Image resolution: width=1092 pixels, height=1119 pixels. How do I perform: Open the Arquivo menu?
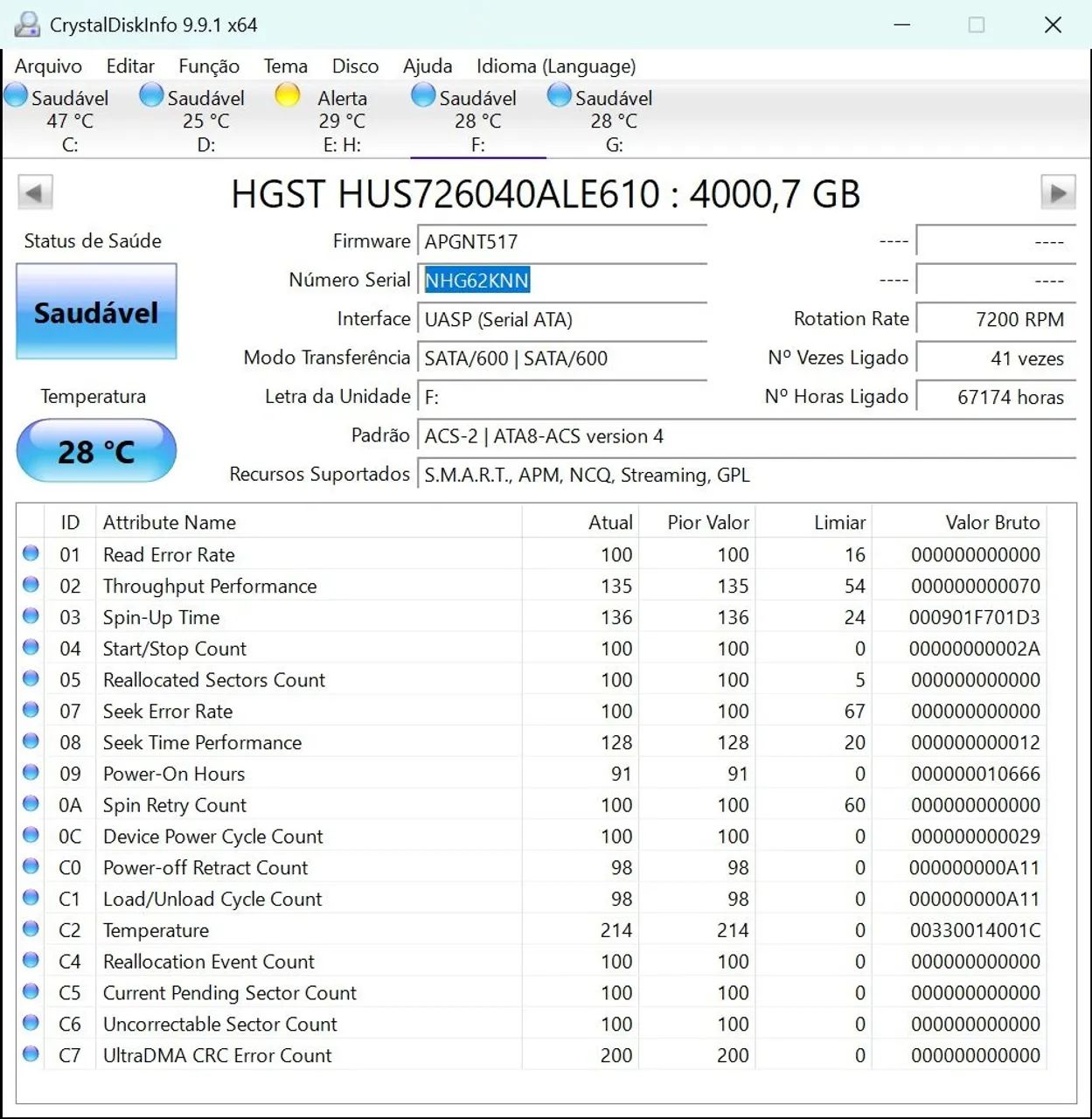[x=48, y=66]
